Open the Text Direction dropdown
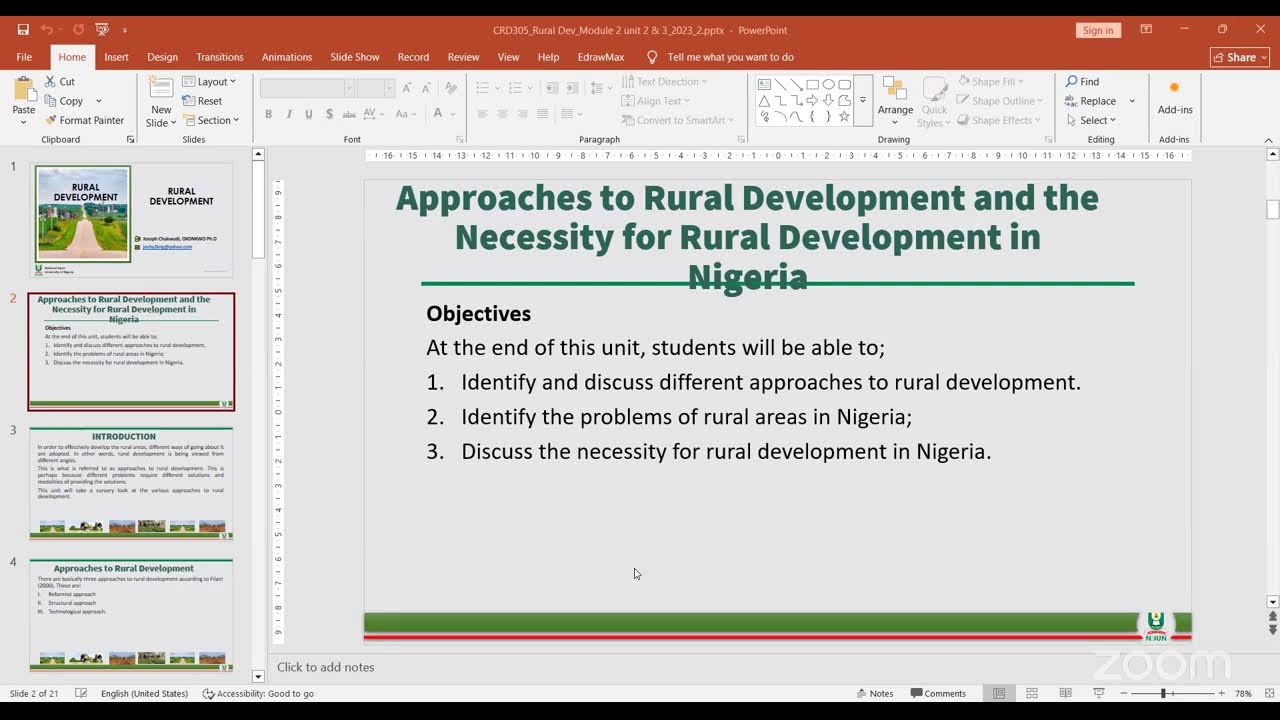 [664, 81]
